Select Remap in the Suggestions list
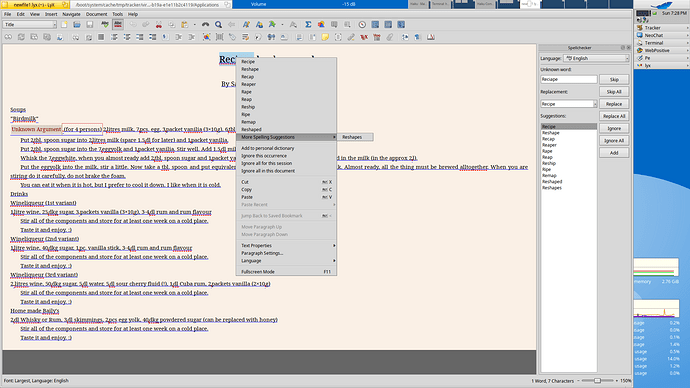The height and width of the screenshot is (388, 690). 569,176
